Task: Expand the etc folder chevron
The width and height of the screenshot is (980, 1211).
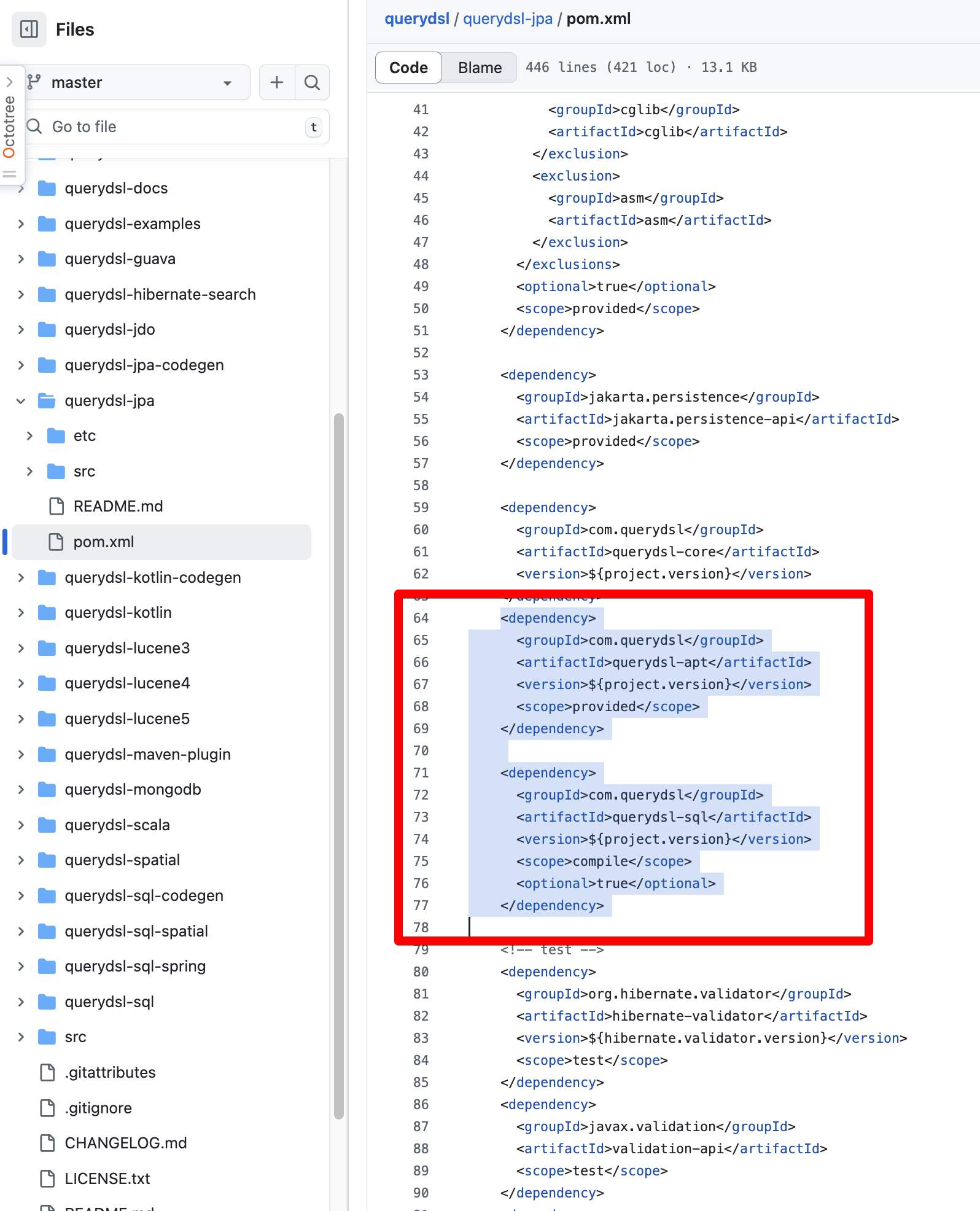Action: [x=29, y=436]
